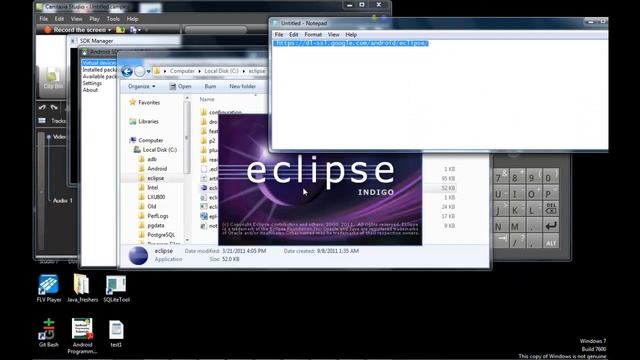Click the Explorer Forward arrow button
This screenshot has height=360, width=640.
tap(140, 71)
